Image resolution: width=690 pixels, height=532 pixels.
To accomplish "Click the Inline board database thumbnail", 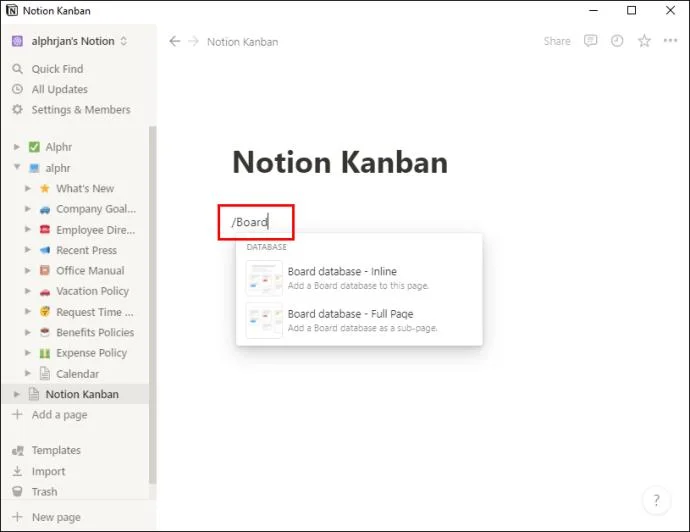I will tap(264, 278).
